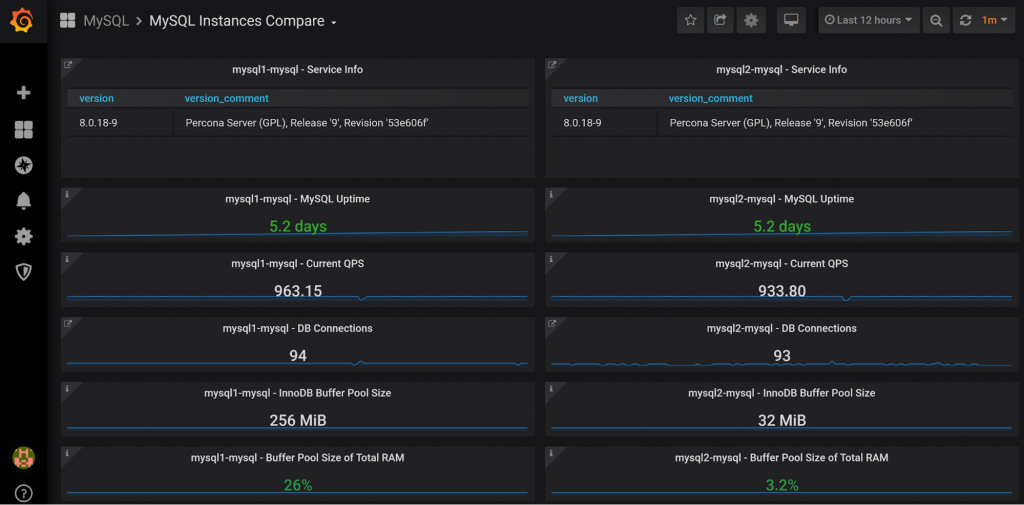
Task: Click the Grafana logo home icon
Action: click(23, 21)
